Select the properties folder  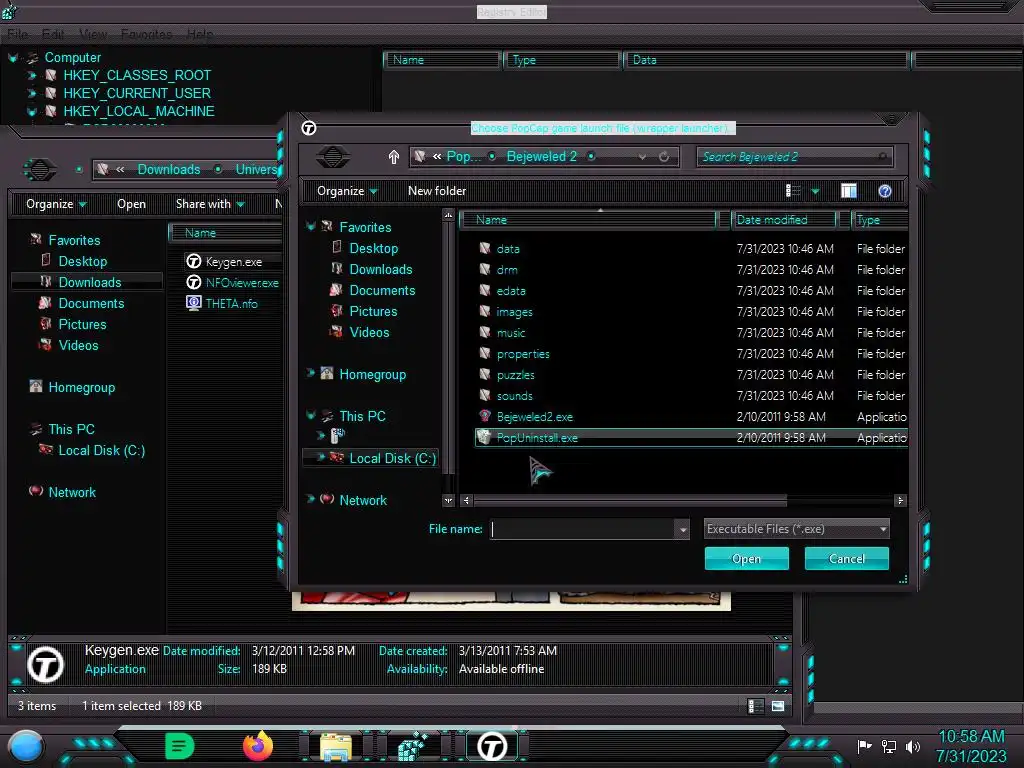(522, 354)
